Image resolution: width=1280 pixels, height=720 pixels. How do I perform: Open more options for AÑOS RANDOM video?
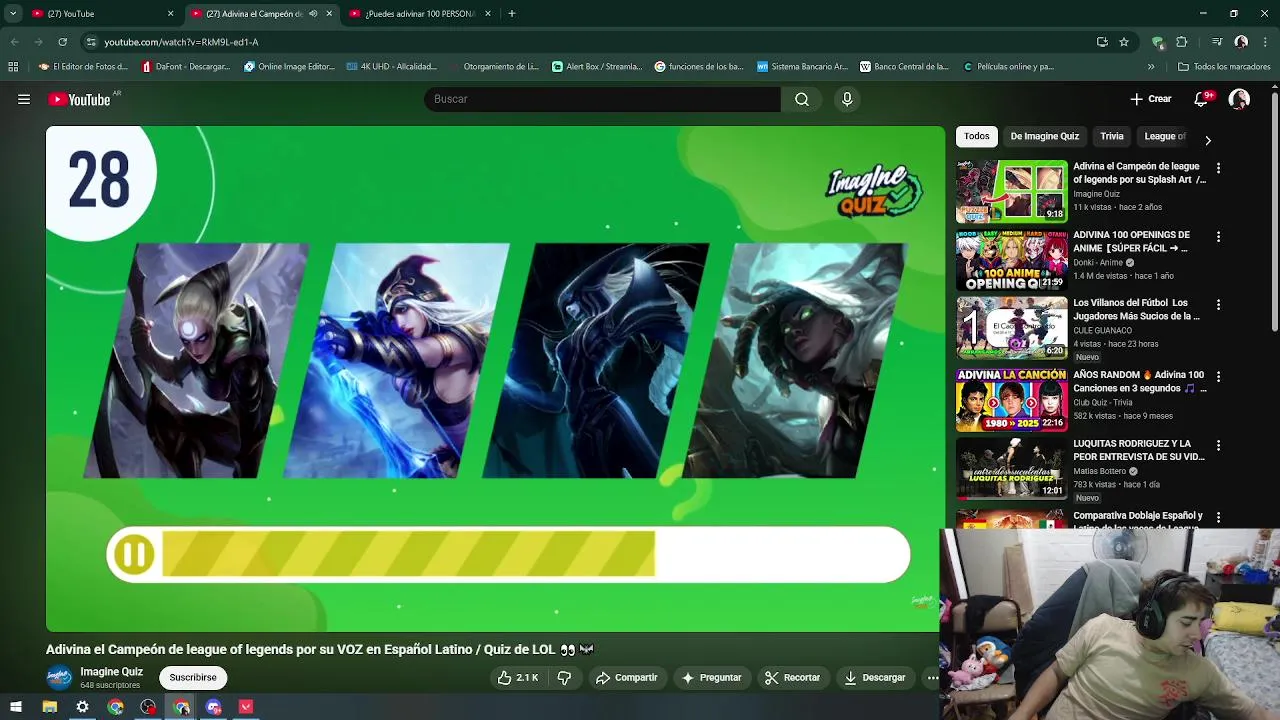point(1218,377)
